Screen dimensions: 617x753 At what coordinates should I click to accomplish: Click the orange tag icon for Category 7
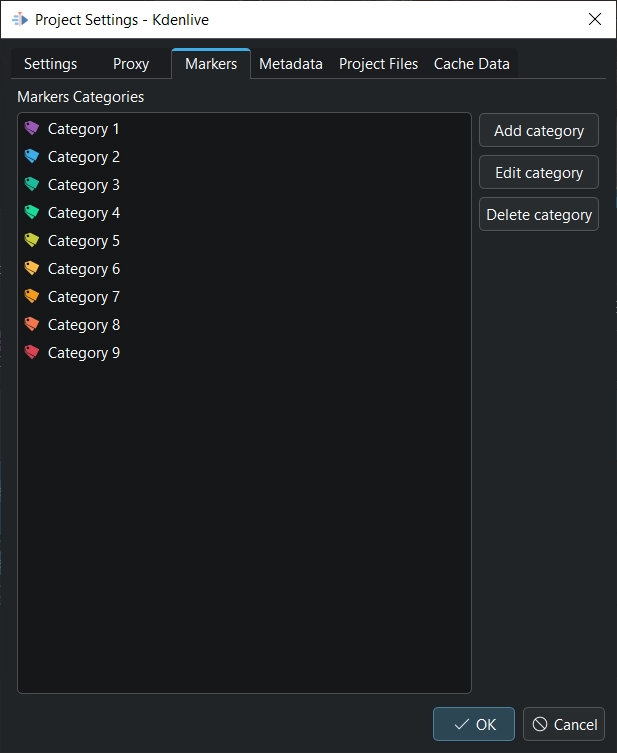tap(32, 297)
